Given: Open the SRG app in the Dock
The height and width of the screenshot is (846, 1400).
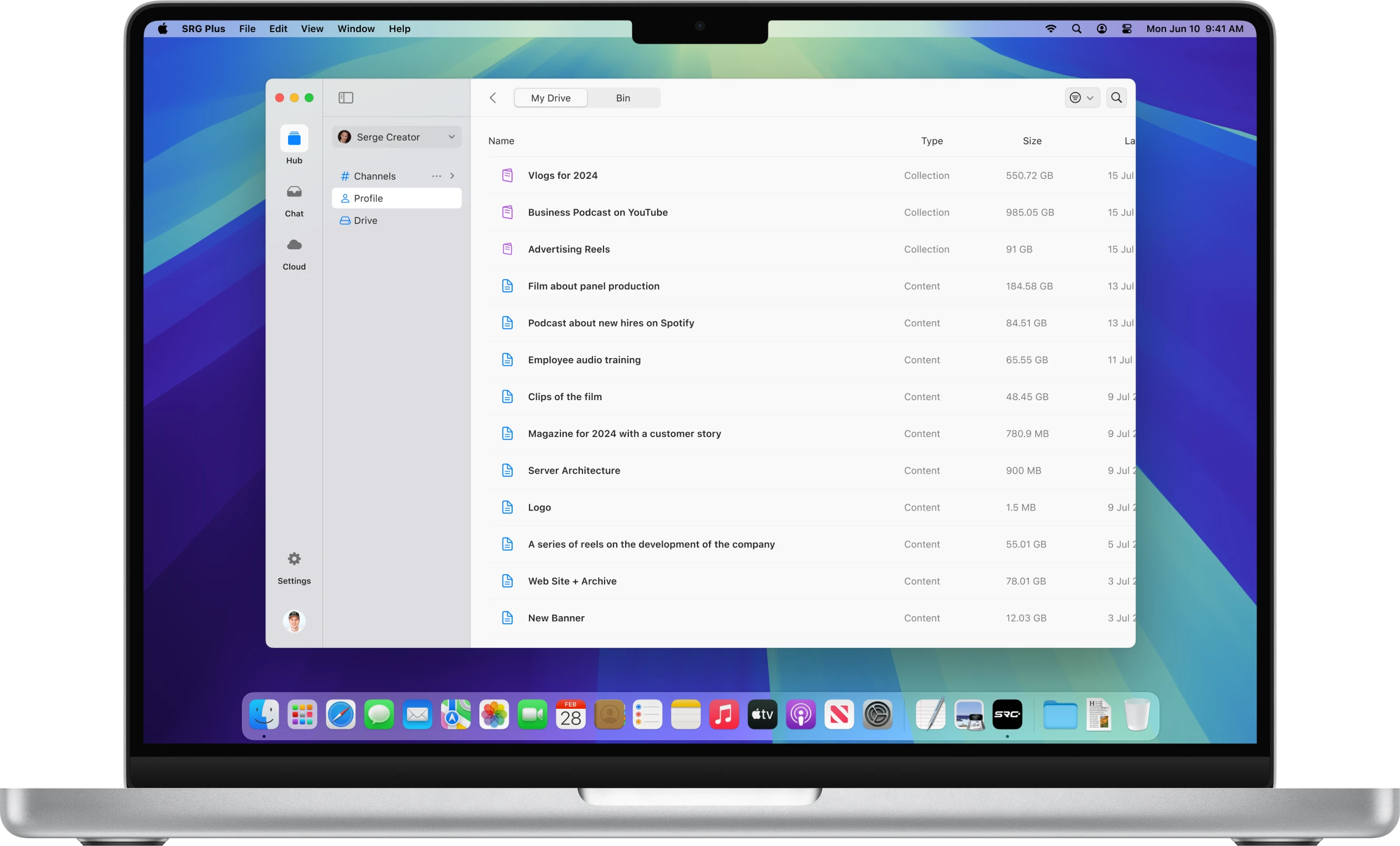Looking at the screenshot, I should tap(1007, 715).
